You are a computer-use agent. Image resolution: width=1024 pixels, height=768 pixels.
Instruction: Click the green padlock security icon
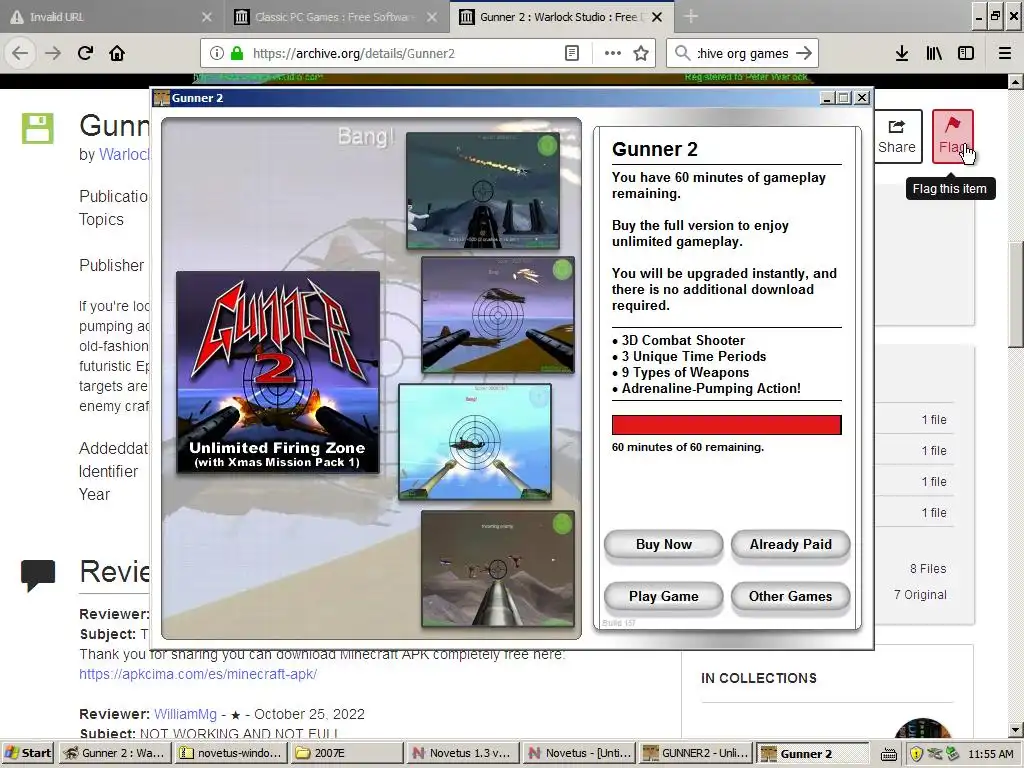coord(236,54)
